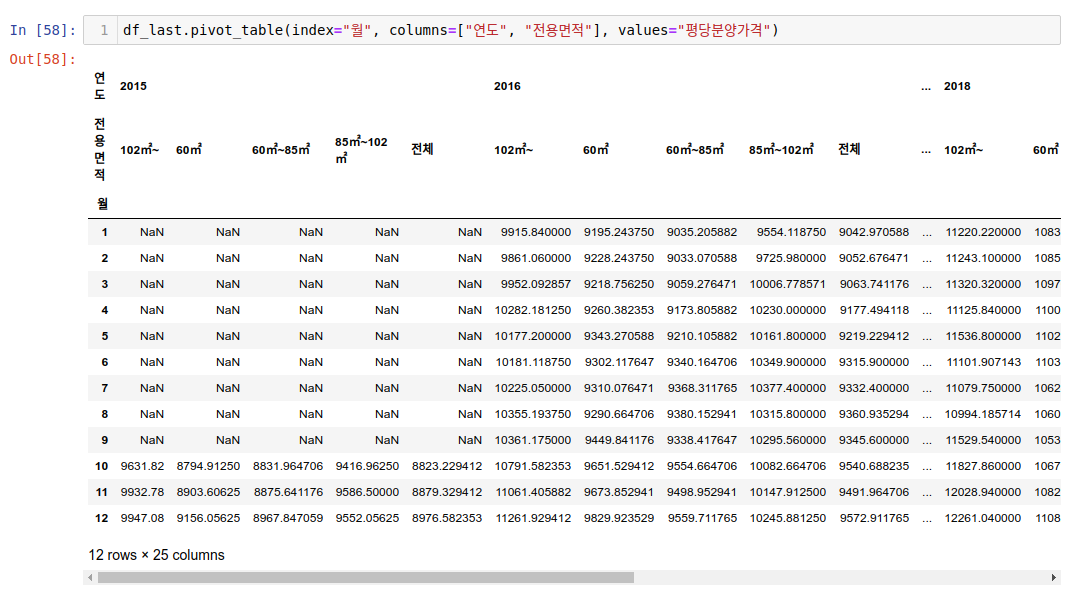Select the 2018 column group header
The image size is (1073, 593).
pos(957,86)
